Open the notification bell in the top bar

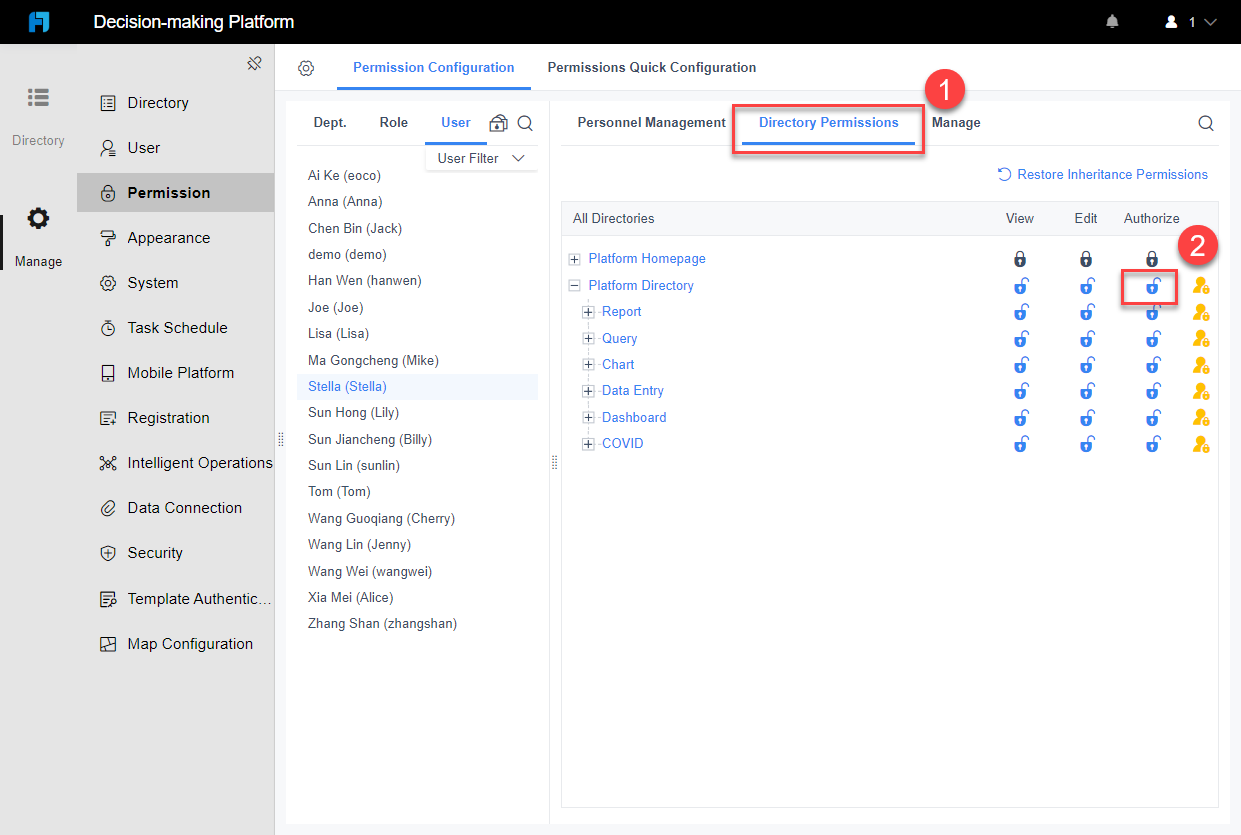coord(1112,20)
